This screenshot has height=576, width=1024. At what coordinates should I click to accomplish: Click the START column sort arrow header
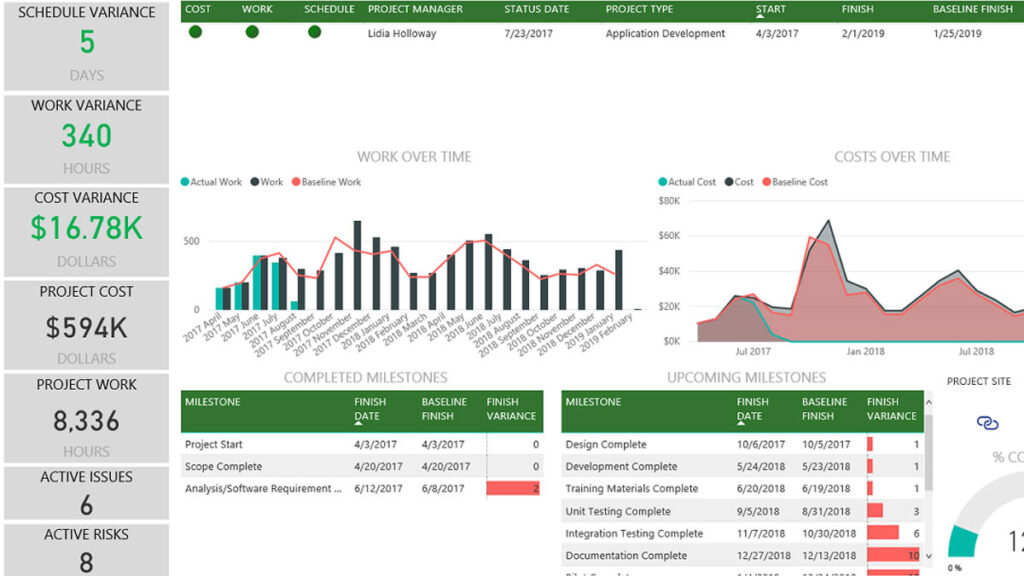pyautogui.click(x=771, y=10)
